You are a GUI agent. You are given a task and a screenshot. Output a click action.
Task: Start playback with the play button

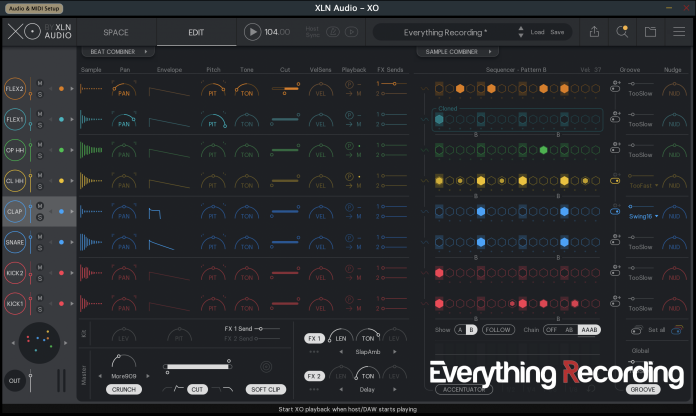click(252, 32)
